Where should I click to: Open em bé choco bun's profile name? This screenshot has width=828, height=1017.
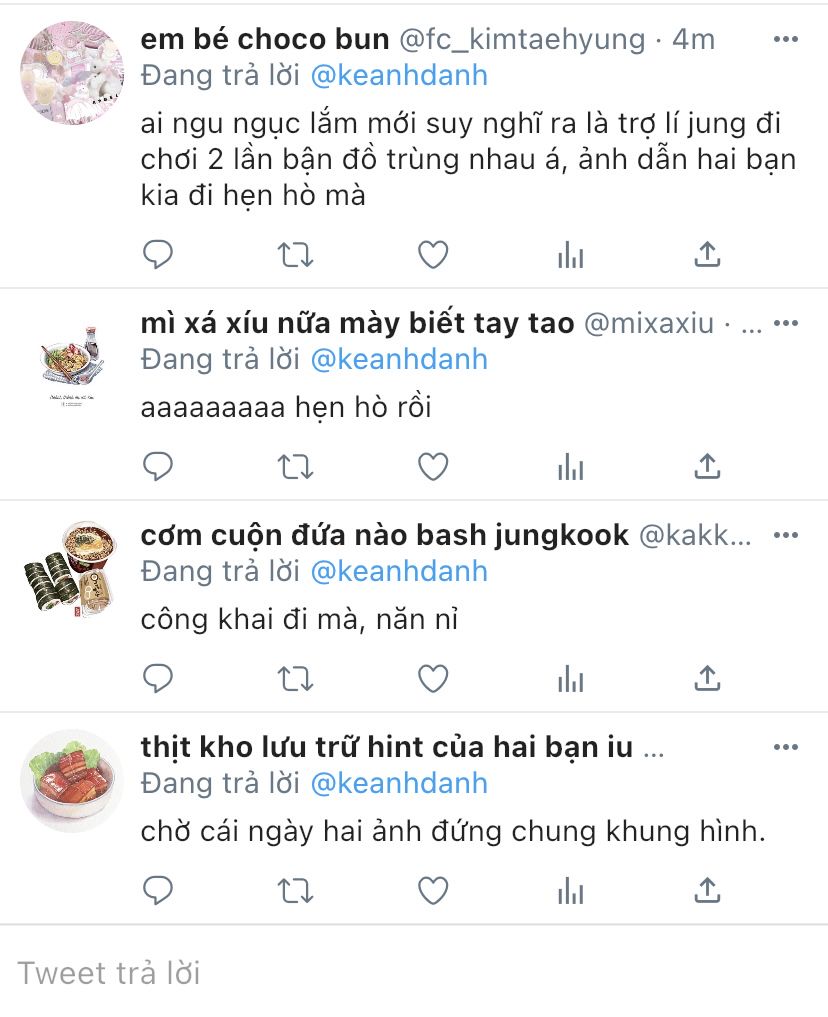265,40
